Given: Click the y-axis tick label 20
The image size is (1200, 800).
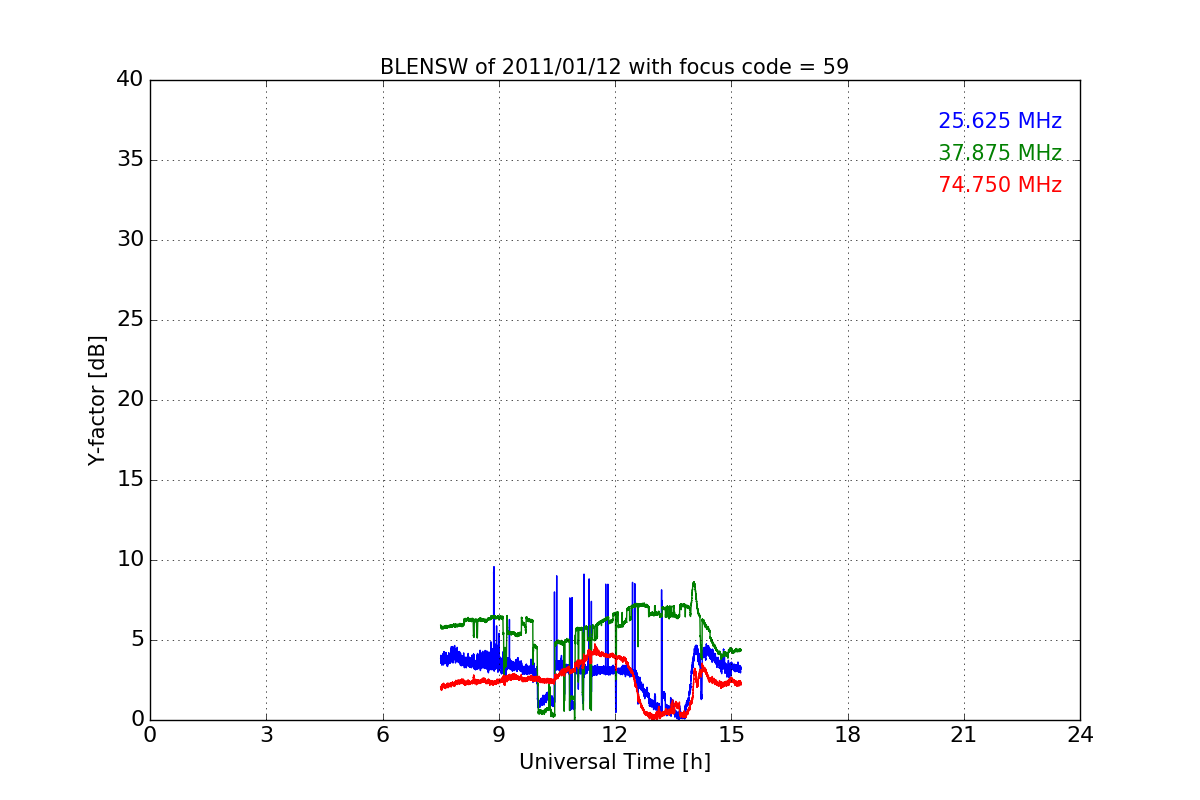Looking at the screenshot, I should tap(130, 400).
